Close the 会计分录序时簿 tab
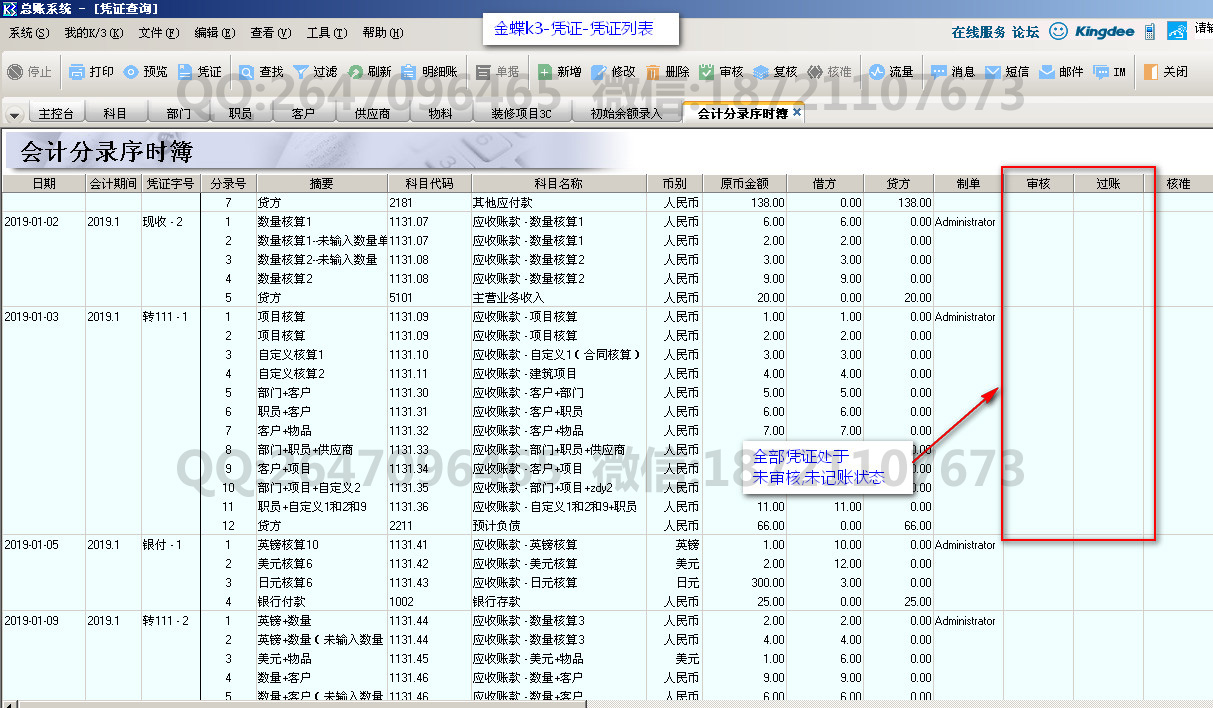 coord(797,113)
